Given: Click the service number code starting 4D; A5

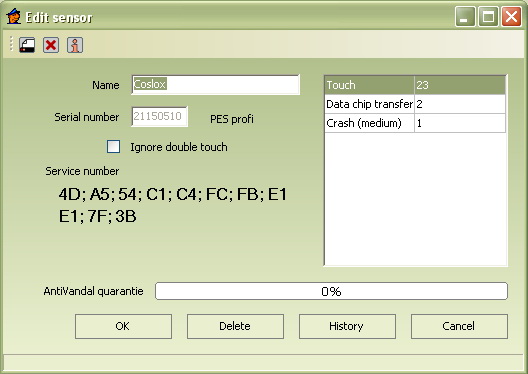Looking at the screenshot, I should 173,205.
